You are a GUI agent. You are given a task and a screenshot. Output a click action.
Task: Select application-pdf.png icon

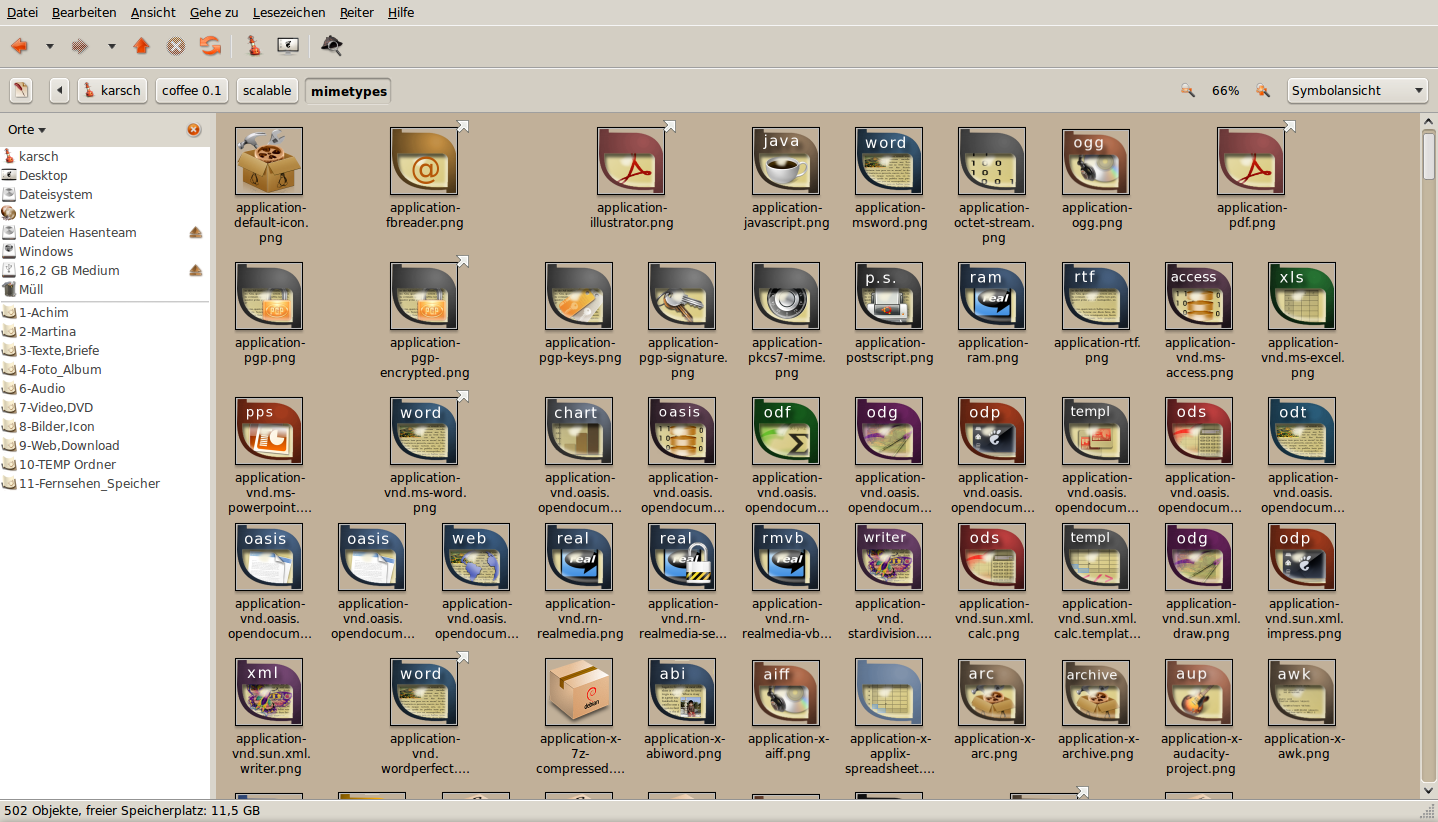1251,161
